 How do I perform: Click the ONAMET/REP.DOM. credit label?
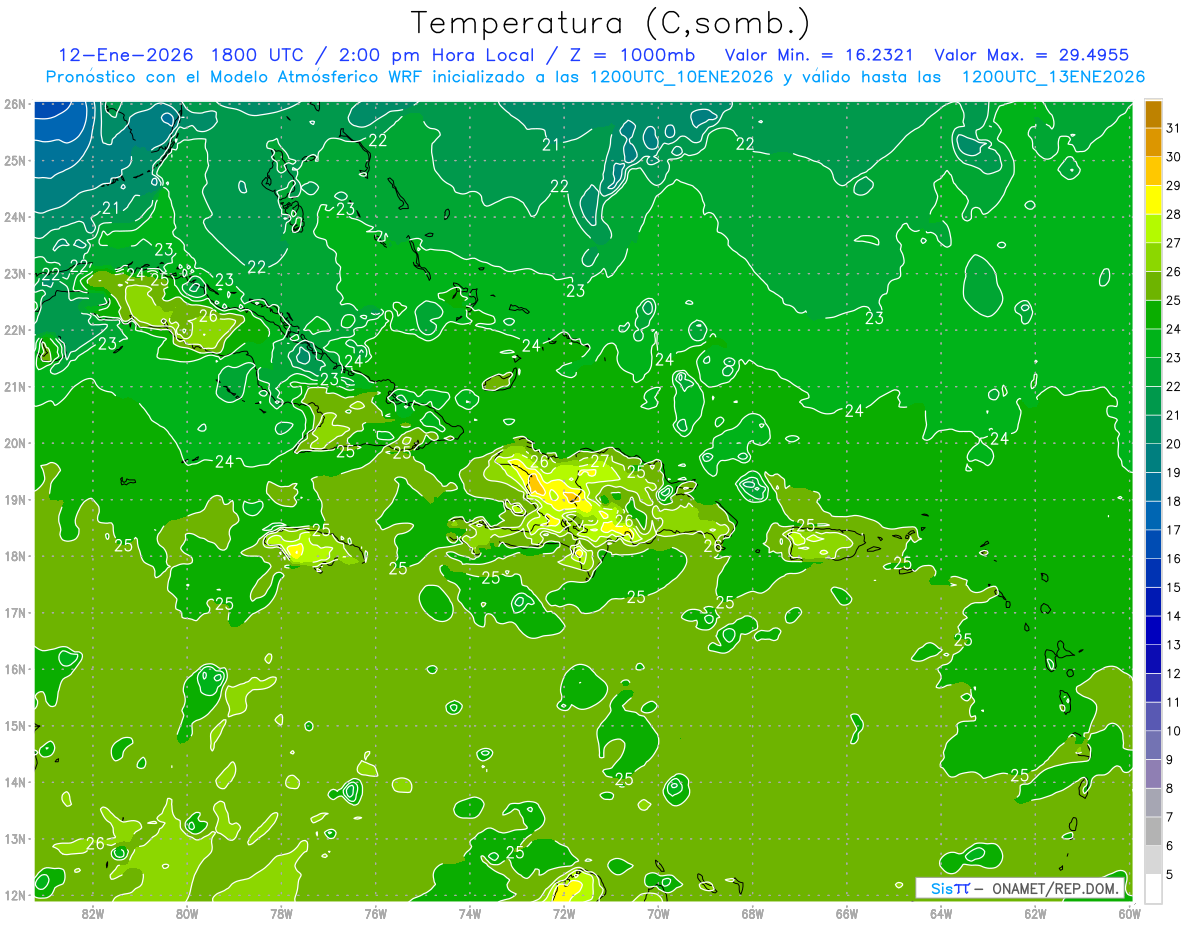click(1056, 888)
